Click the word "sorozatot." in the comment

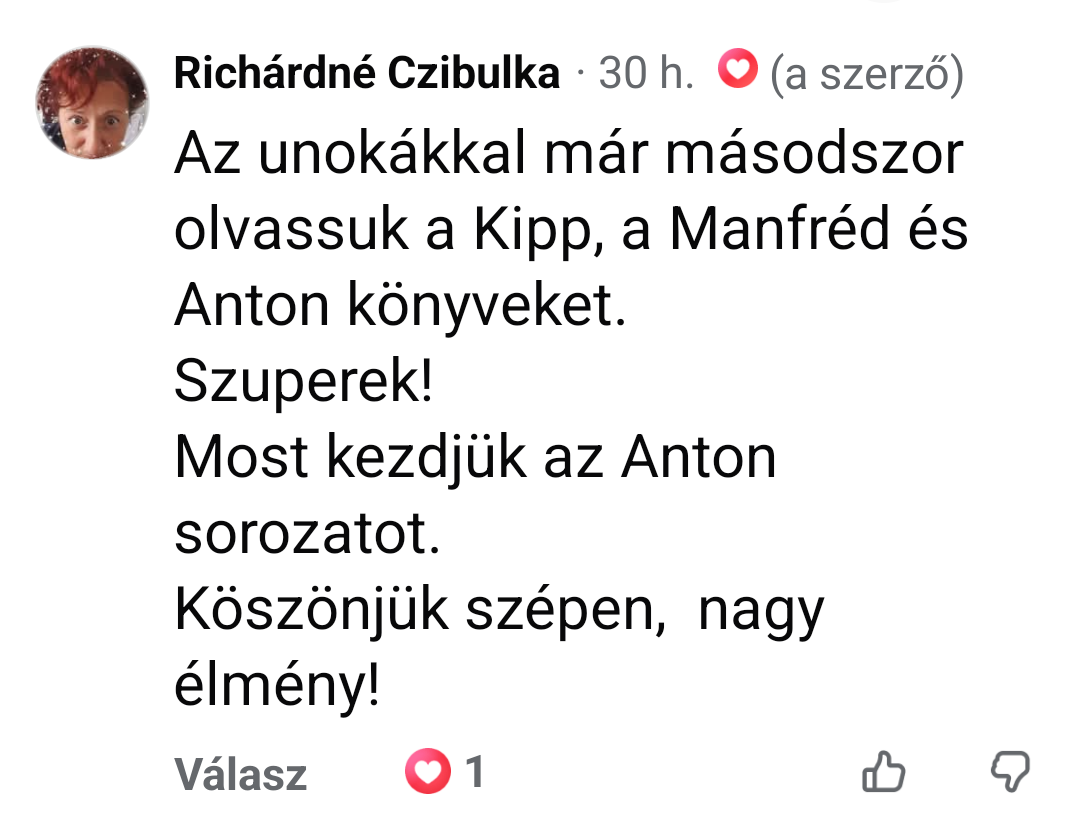point(307,533)
